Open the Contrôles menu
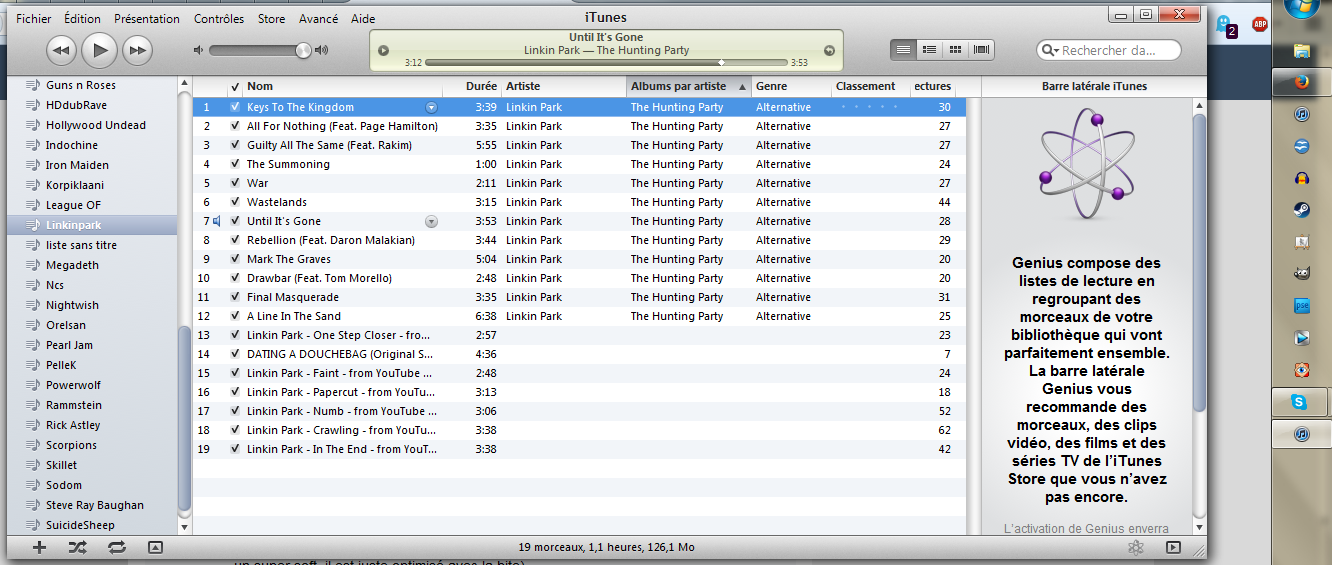 pyautogui.click(x=219, y=19)
